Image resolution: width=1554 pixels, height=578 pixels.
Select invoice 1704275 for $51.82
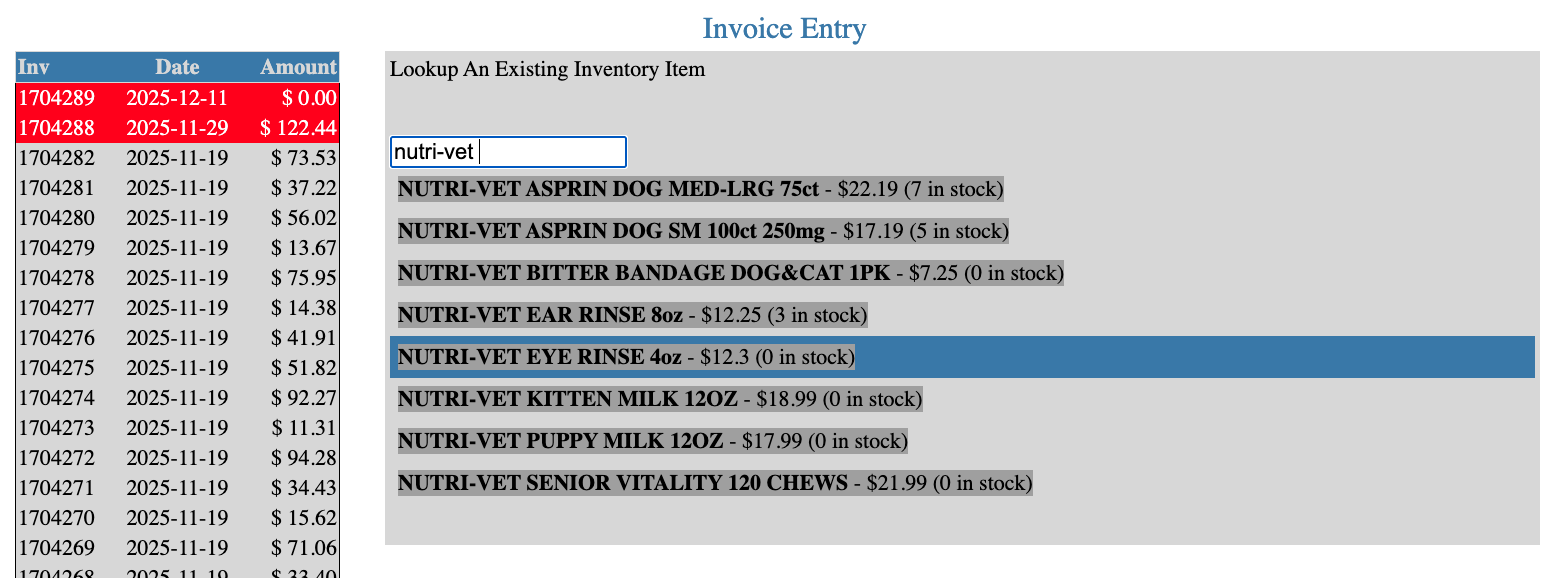(177, 368)
